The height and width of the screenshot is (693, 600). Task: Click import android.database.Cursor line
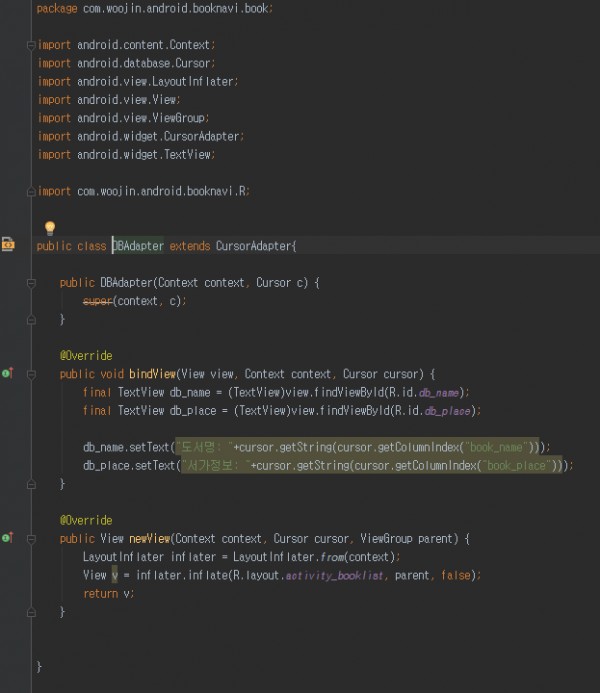(x=126, y=63)
